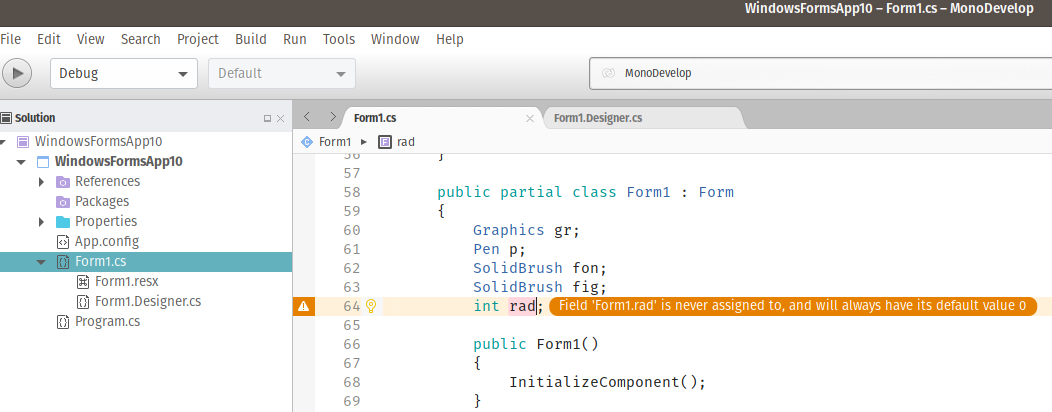This screenshot has height=412, width=1052.
Task: Collapse the WindowsFormsApp10 solution node
Action: click(3, 142)
